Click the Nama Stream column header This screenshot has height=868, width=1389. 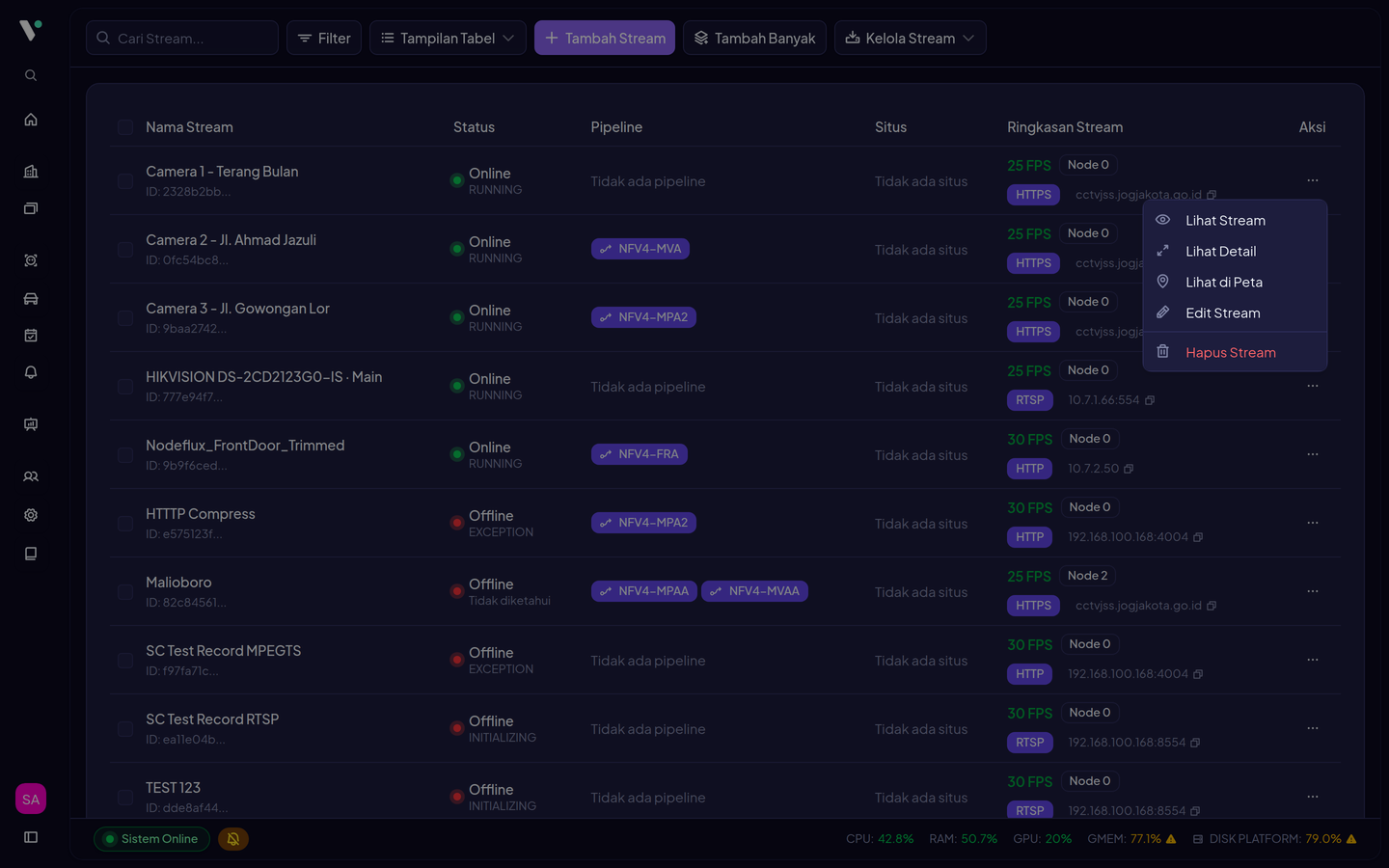coord(189,127)
